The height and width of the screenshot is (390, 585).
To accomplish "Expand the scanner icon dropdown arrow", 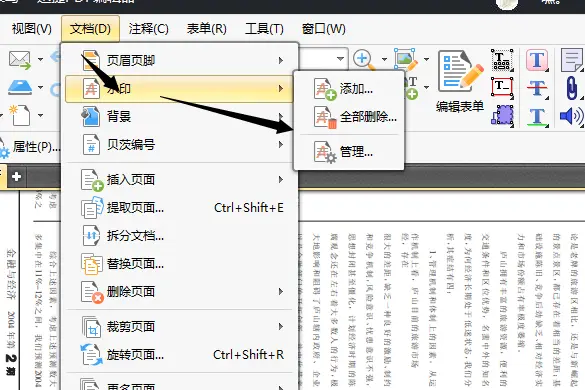I will (x=40, y=87).
